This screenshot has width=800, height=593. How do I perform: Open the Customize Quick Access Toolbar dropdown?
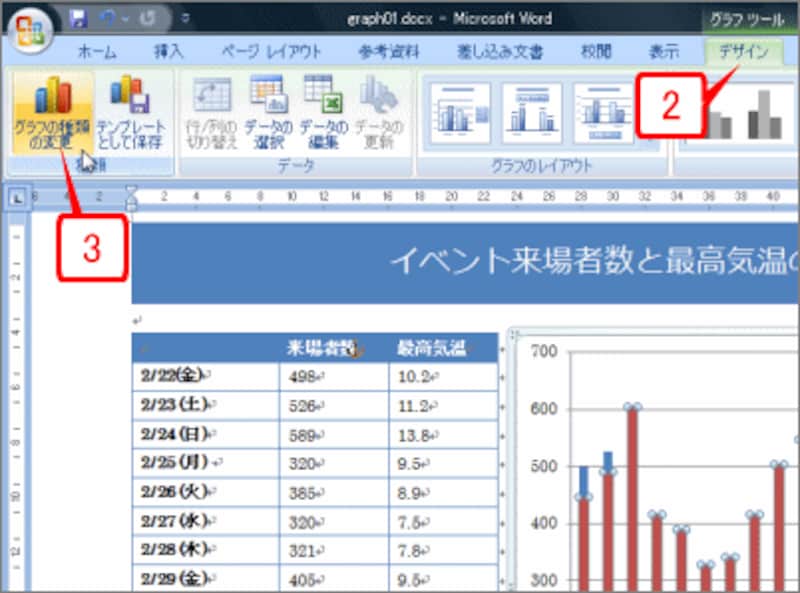[183, 18]
